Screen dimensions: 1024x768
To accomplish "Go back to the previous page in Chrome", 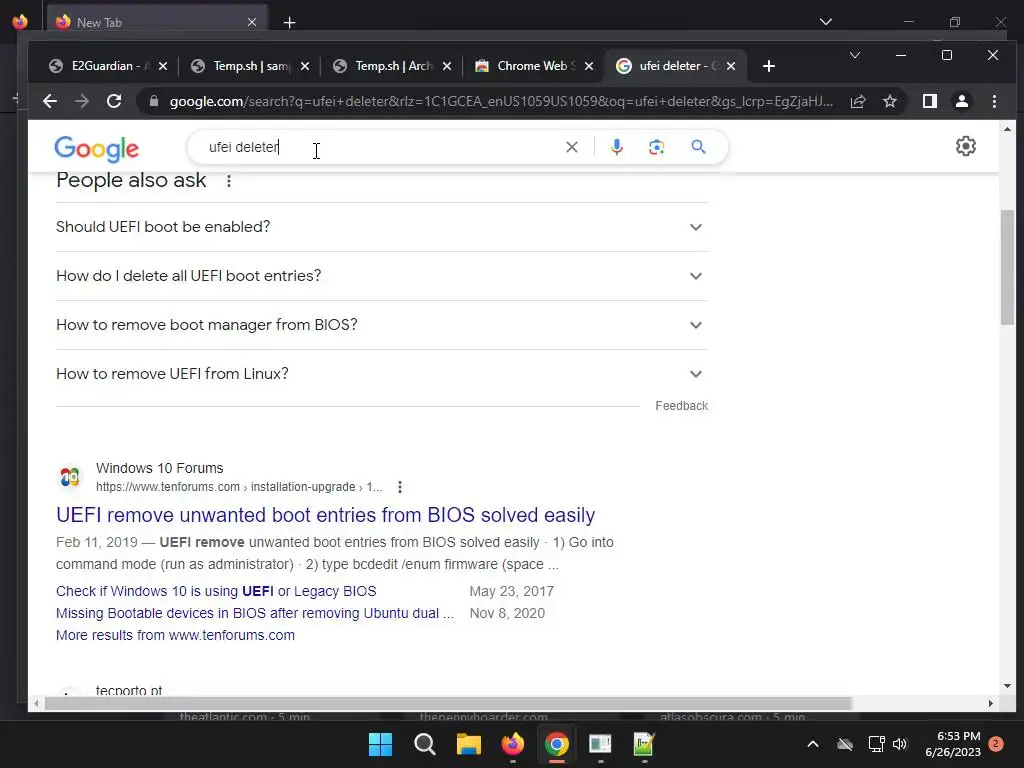I will click(50, 101).
